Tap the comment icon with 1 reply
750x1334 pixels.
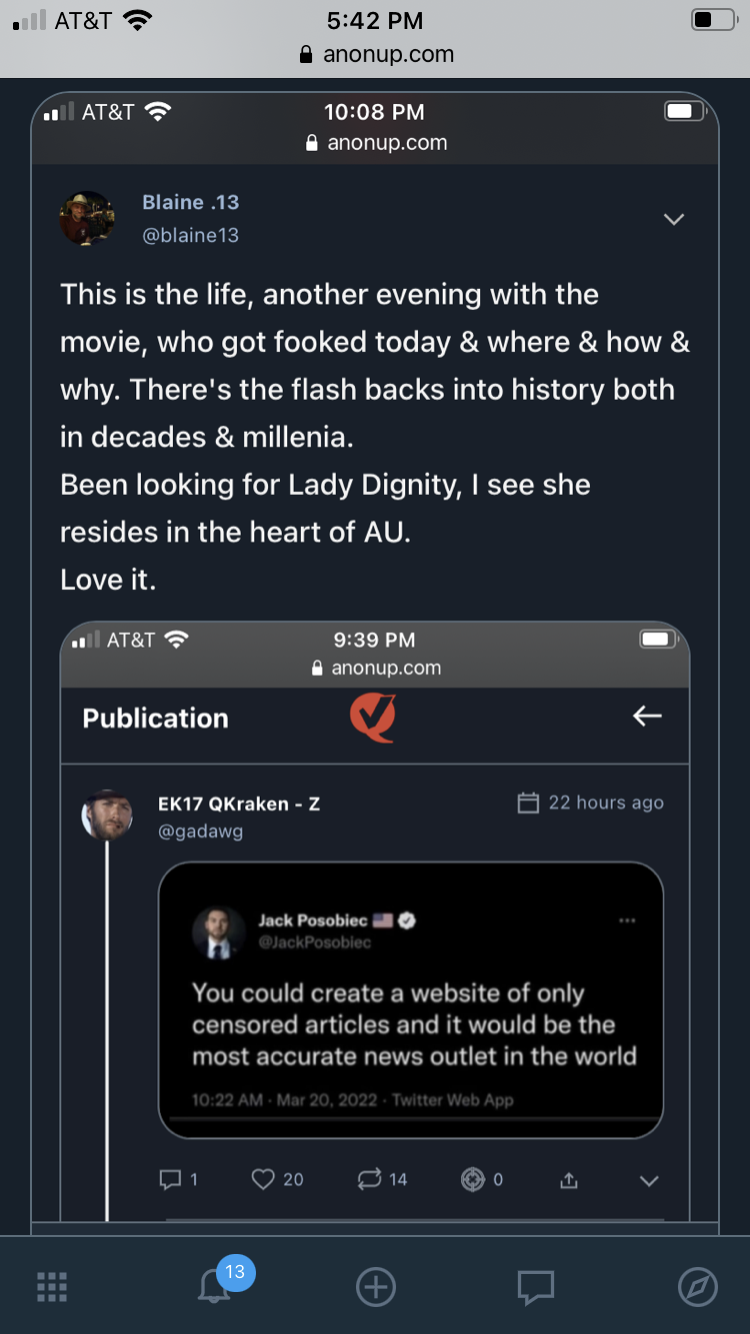tap(172, 1180)
